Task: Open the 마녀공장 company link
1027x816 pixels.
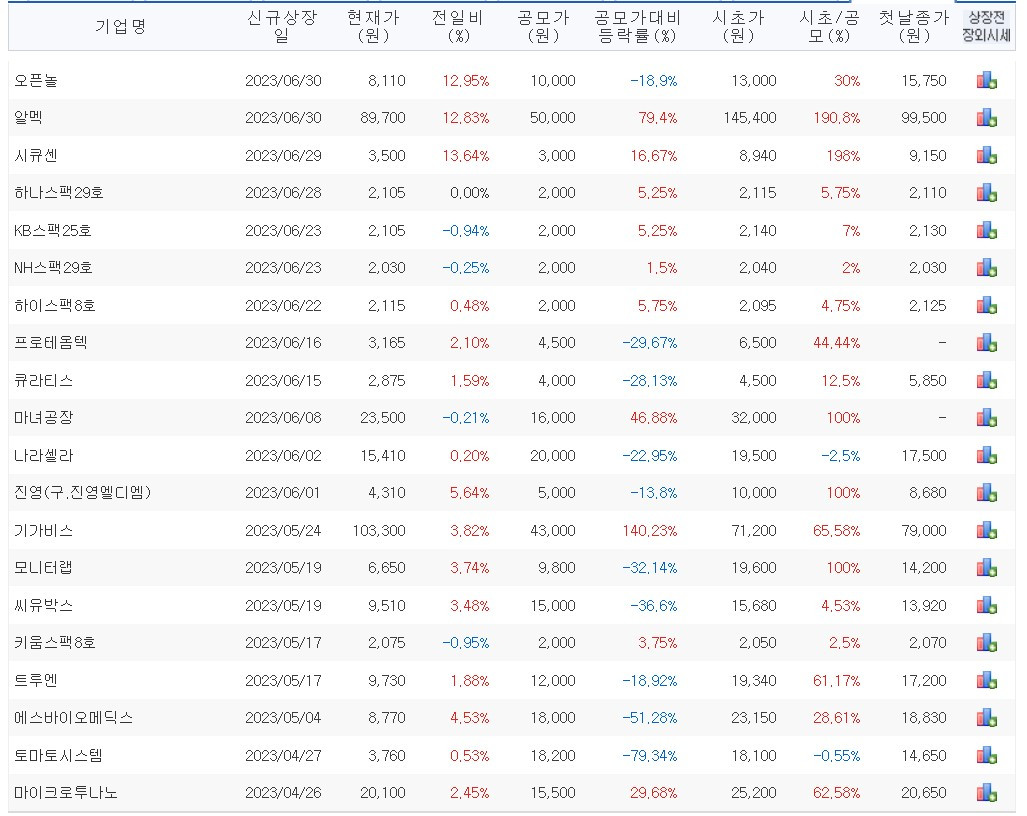Action: click(x=43, y=418)
